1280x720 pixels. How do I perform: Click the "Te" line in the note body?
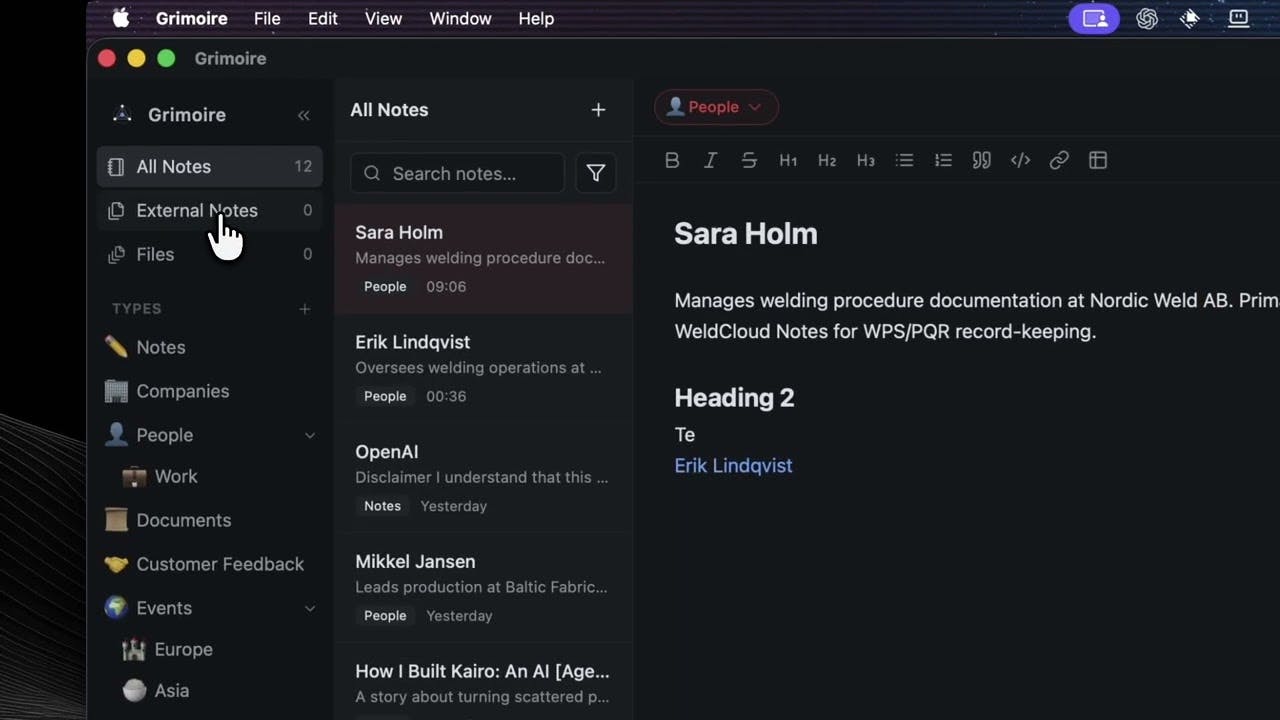click(685, 435)
